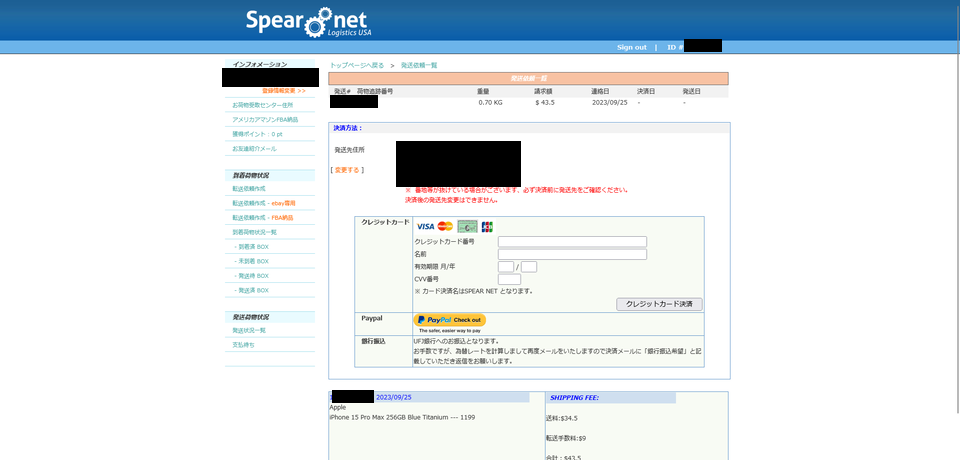Click the VISA card icon
The image size is (960, 460).
pos(425,227)
